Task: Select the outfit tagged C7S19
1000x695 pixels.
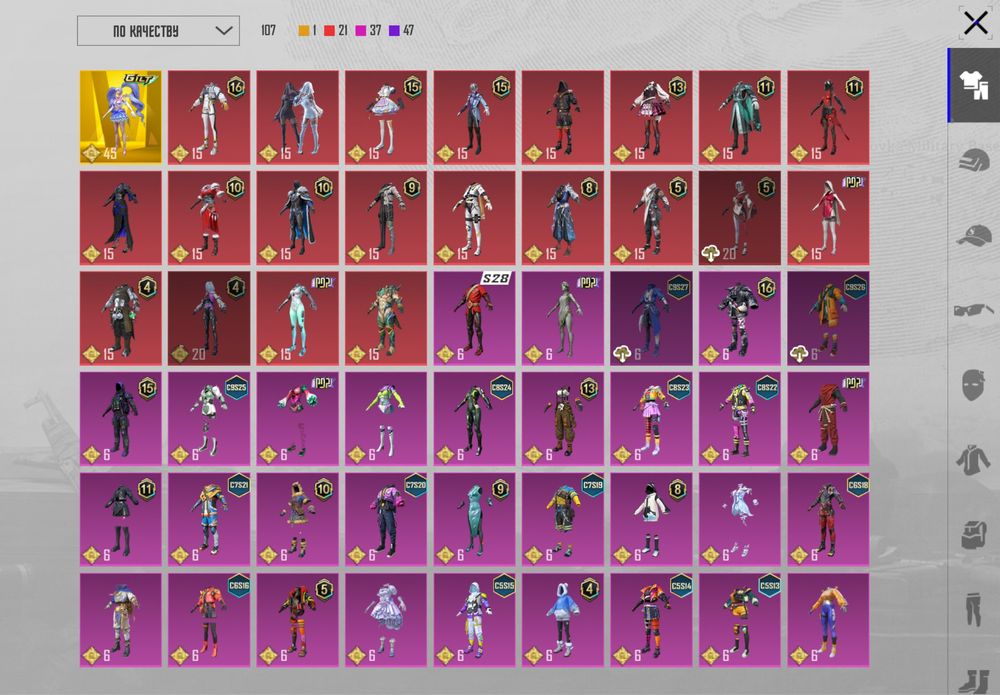Action: pyautogui.click(x=562, y=519)
